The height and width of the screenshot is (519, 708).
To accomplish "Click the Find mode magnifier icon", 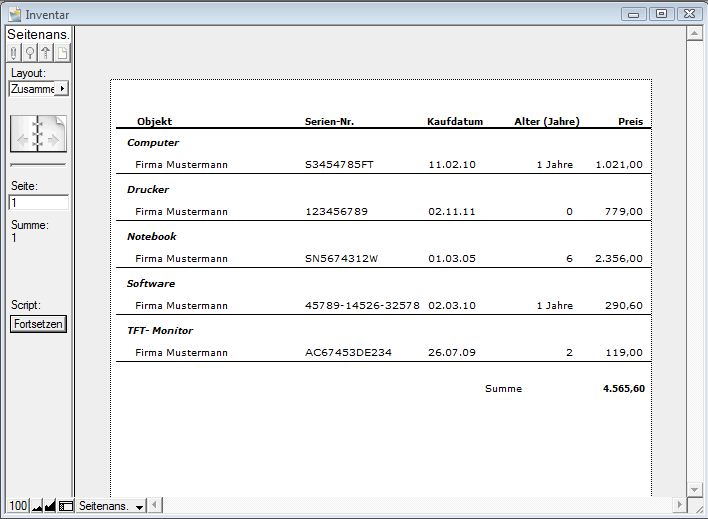I will 30,53.
